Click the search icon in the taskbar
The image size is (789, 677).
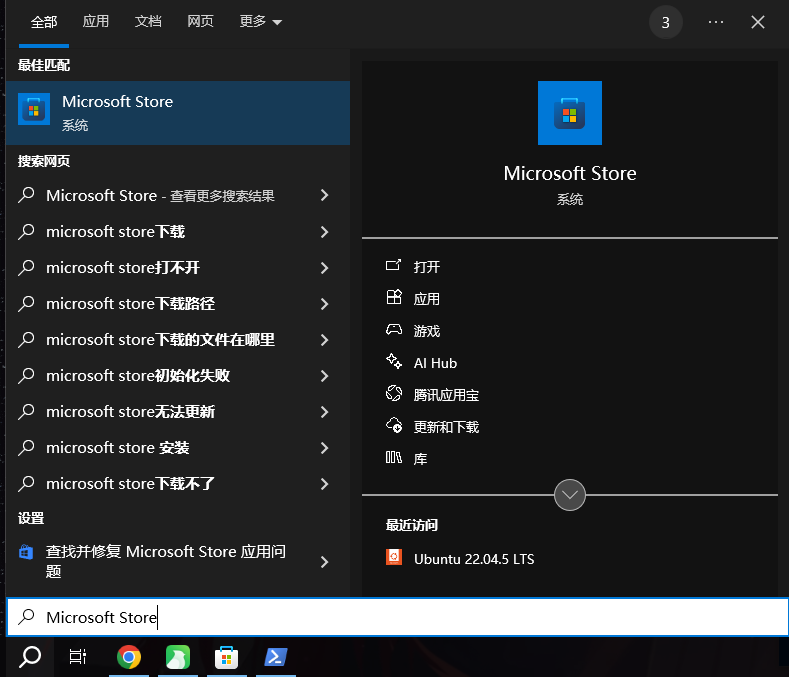point(30,657)
